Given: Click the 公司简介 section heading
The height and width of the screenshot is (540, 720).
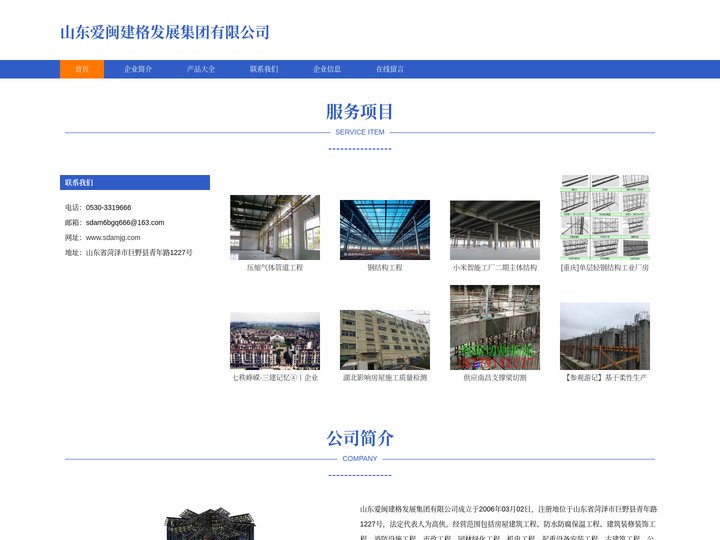Looking at the screenshot, I should [360, 439].
